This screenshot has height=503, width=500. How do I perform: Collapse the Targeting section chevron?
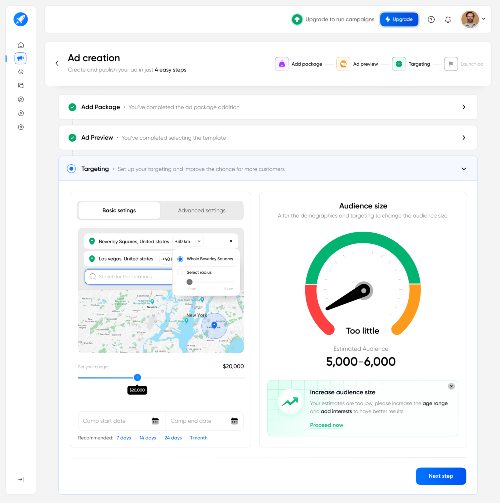pyautogui.click(x=464, y=169)
